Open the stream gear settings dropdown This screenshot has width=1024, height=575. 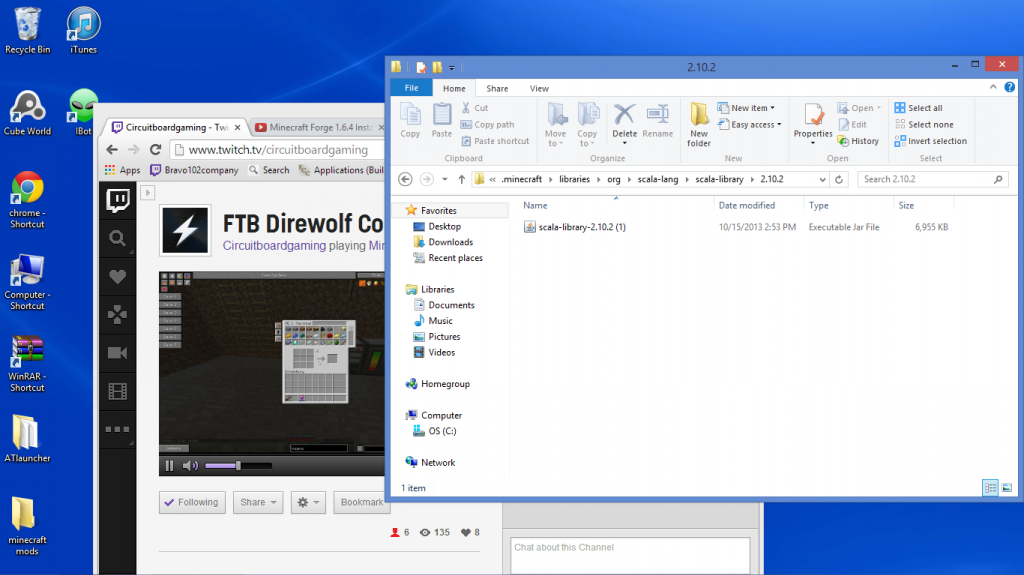308,502
